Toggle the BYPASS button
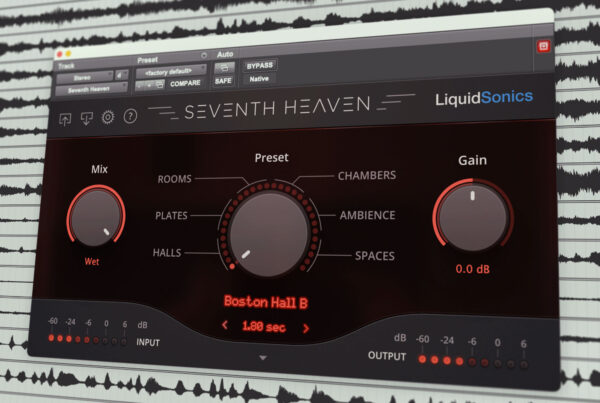The height and width of the screenshot is (403, 600). (x=260, y=66)
